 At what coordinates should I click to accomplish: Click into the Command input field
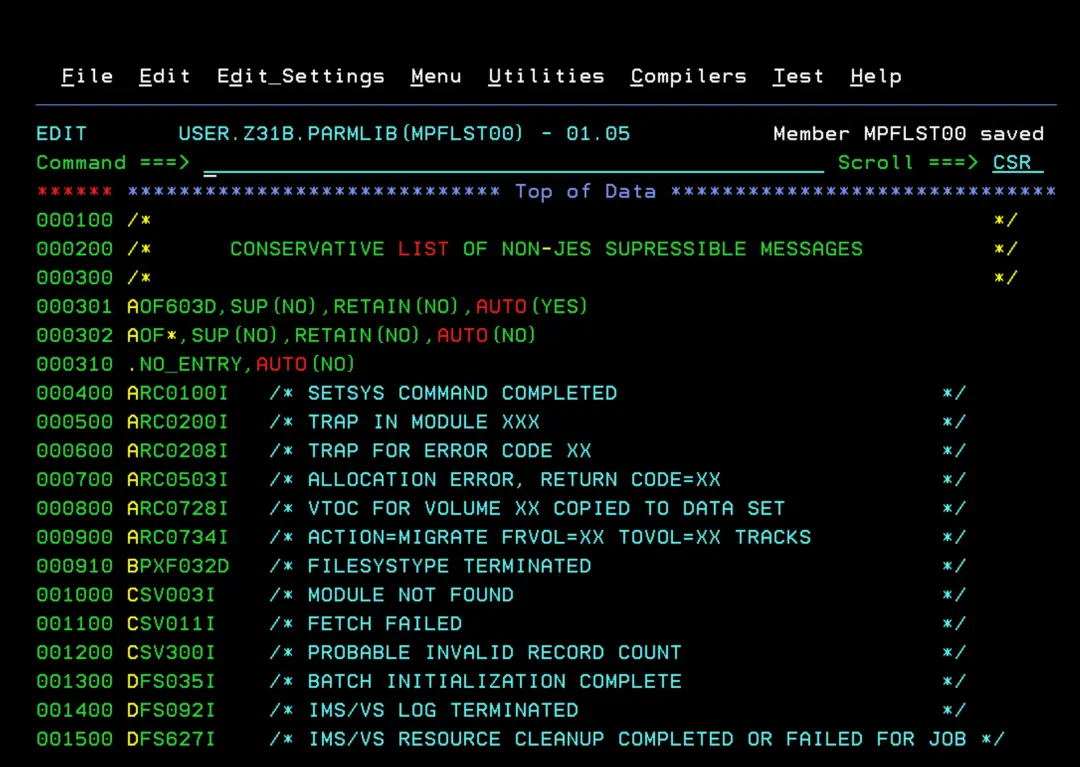click(513, 163)
